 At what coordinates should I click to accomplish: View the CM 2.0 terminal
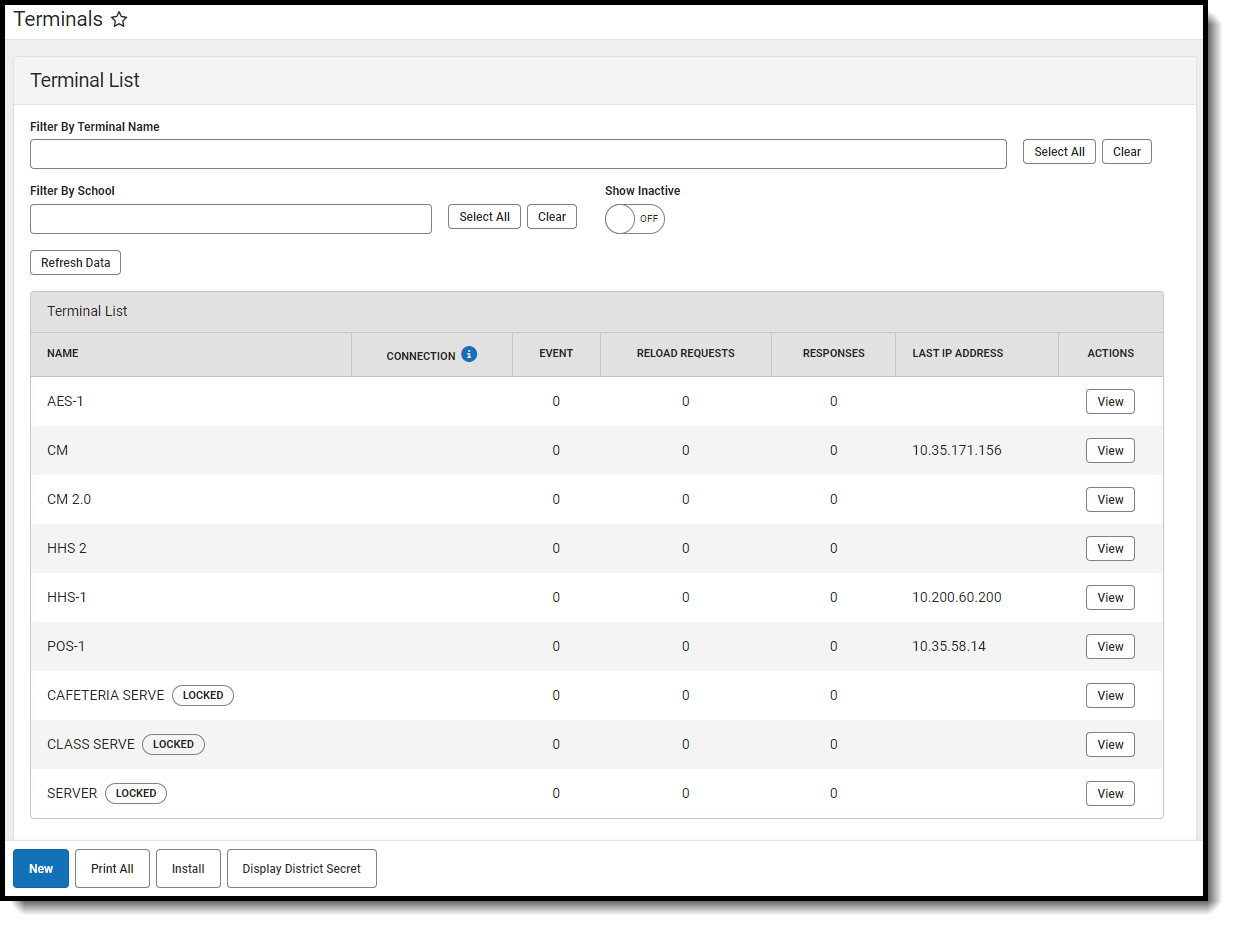coord(1110,500)
